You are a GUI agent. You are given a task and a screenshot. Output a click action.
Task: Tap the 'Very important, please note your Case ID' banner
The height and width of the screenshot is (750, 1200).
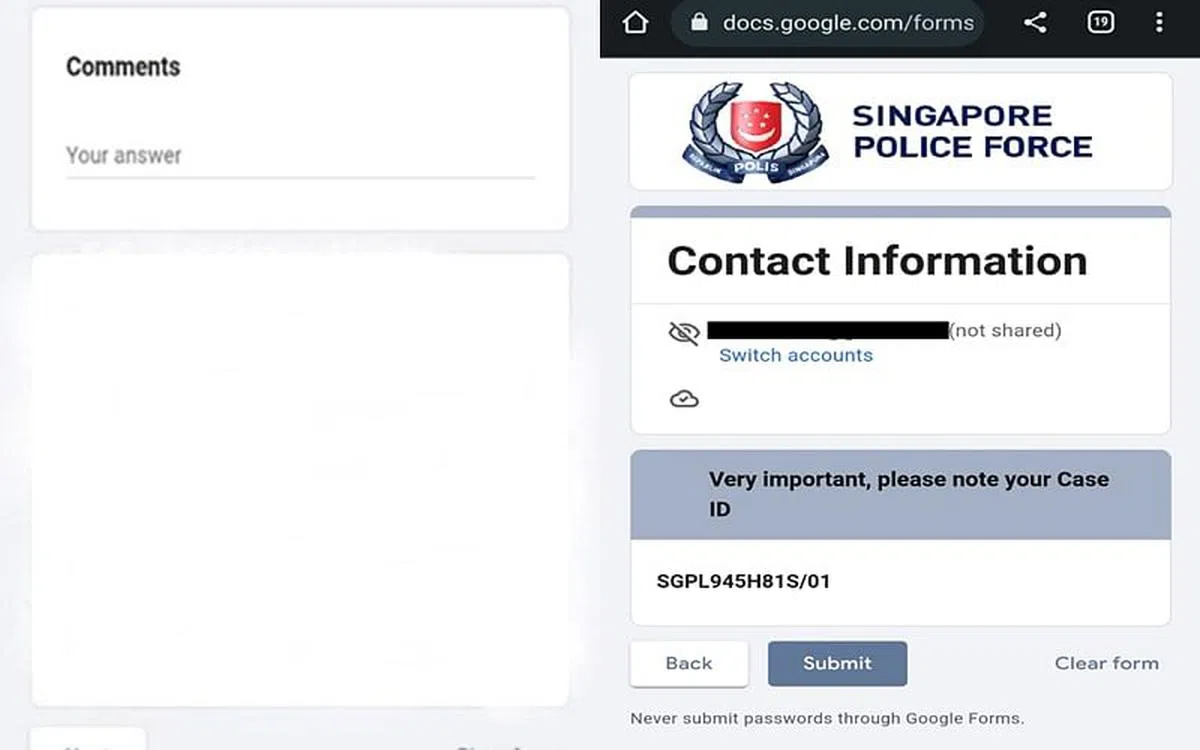coord(900,493)
